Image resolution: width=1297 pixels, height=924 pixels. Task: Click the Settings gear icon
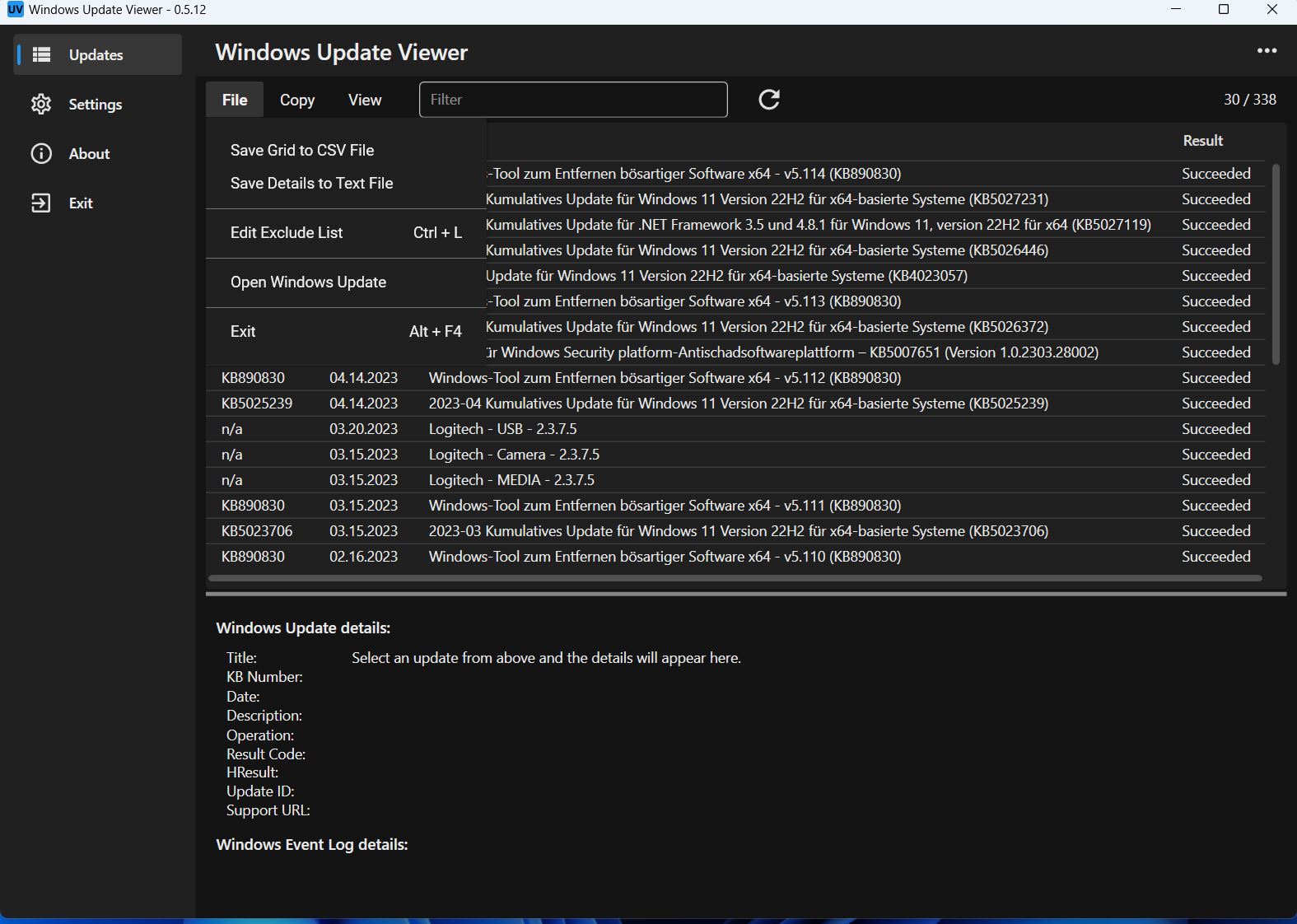coord(41,104)
